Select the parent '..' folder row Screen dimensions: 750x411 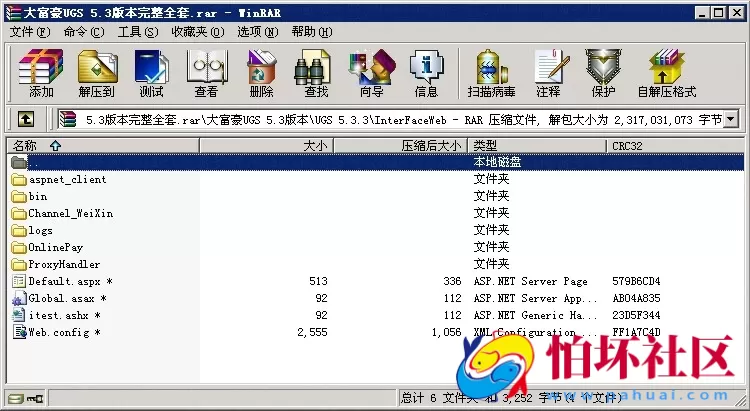375,162
